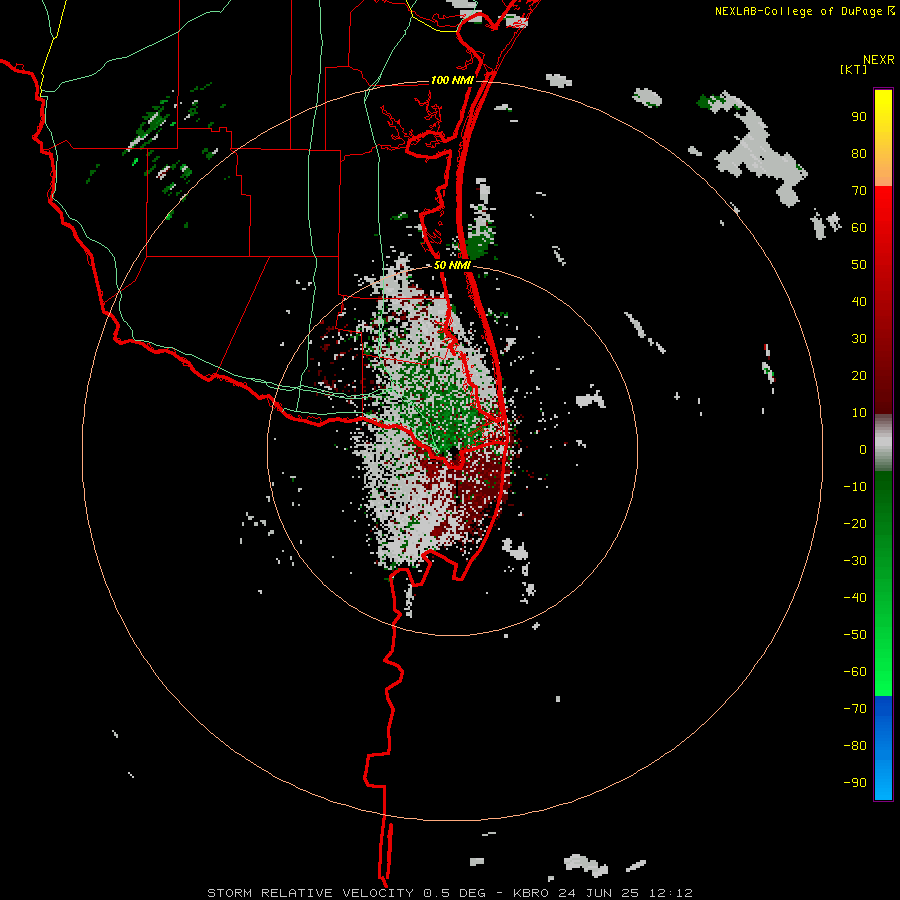Click the -80 value on velocity scale
900x900 pixels.
(x=855, y=746)
